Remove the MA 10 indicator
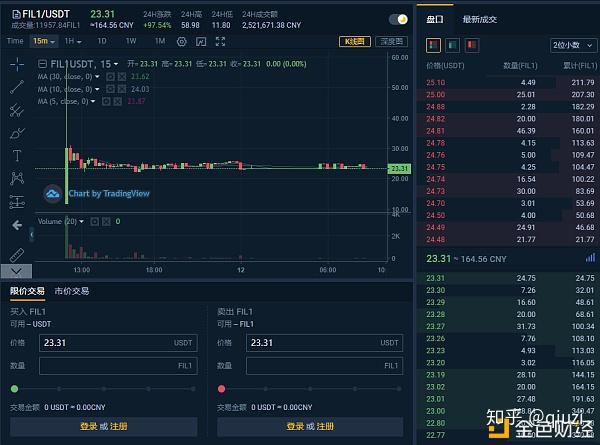 pyautogui.click(x=122, y=89)
